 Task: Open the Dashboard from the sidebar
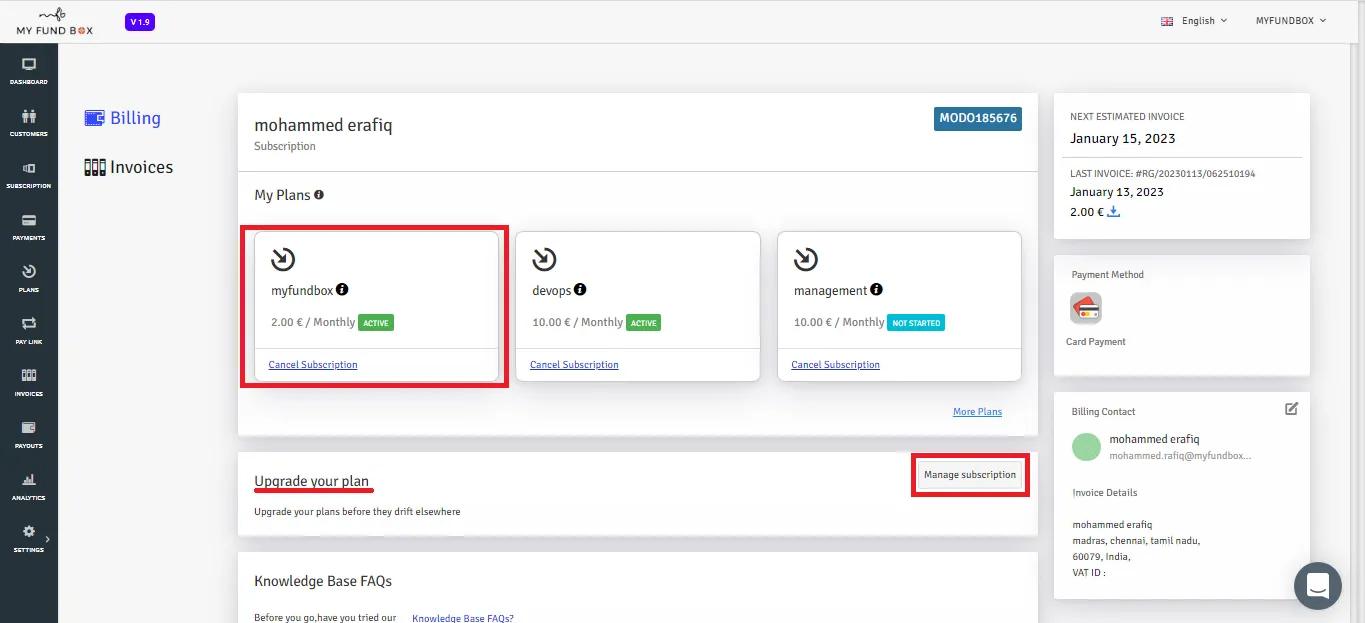tap(28, 70)
